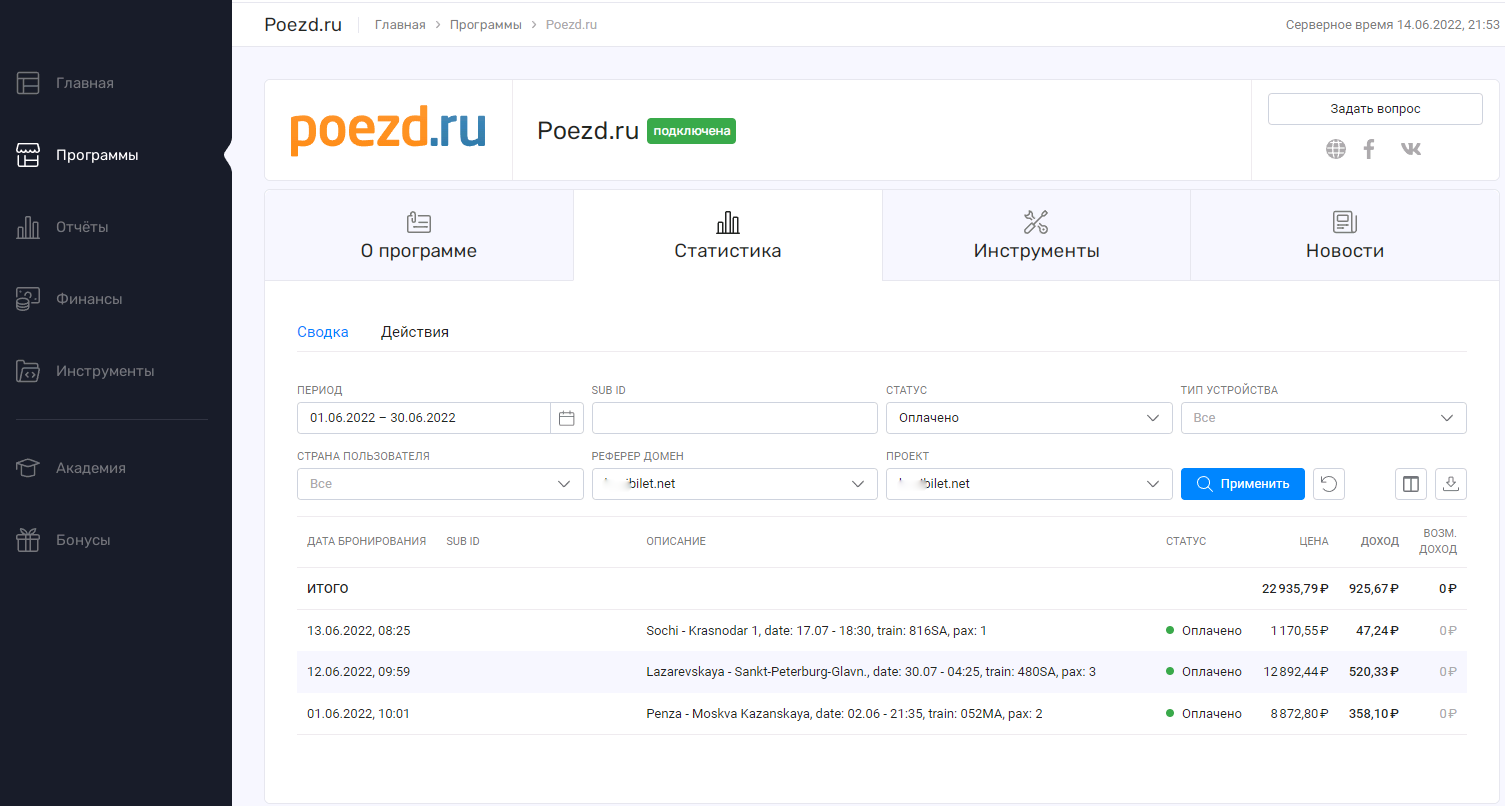
Task: Click booking date 01.06.2022, 10:01
Action: tap(359, 714)
